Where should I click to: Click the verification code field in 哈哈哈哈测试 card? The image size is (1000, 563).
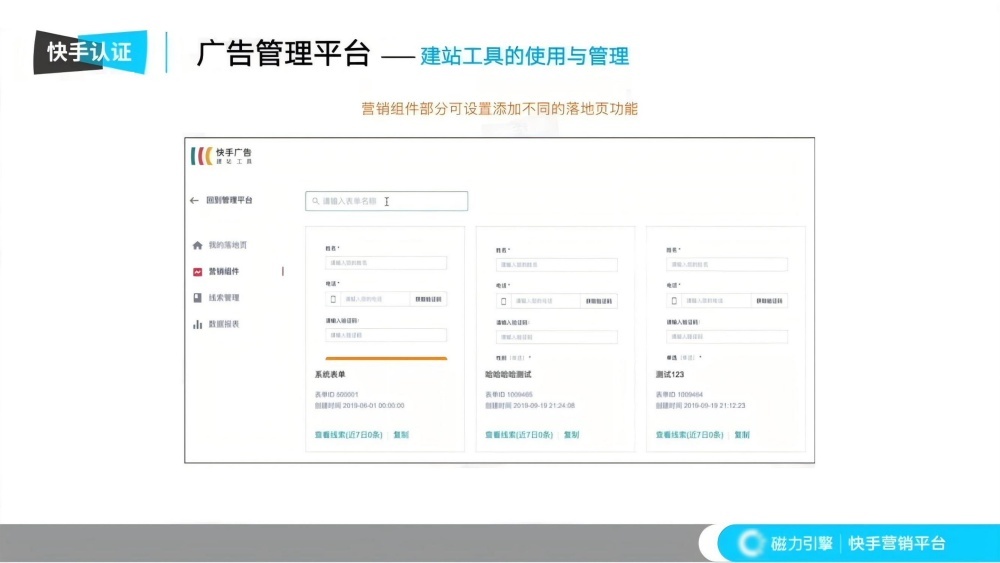(556, 337)
